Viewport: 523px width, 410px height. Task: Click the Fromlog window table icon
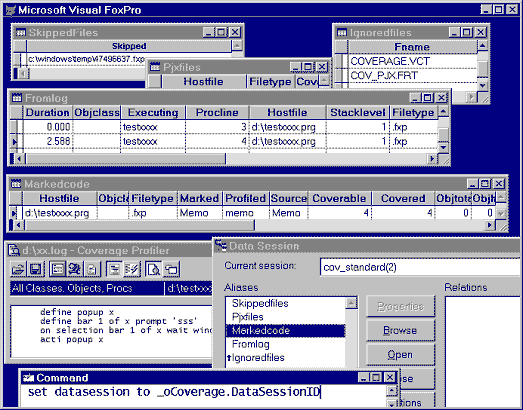(x=17, y=98)
